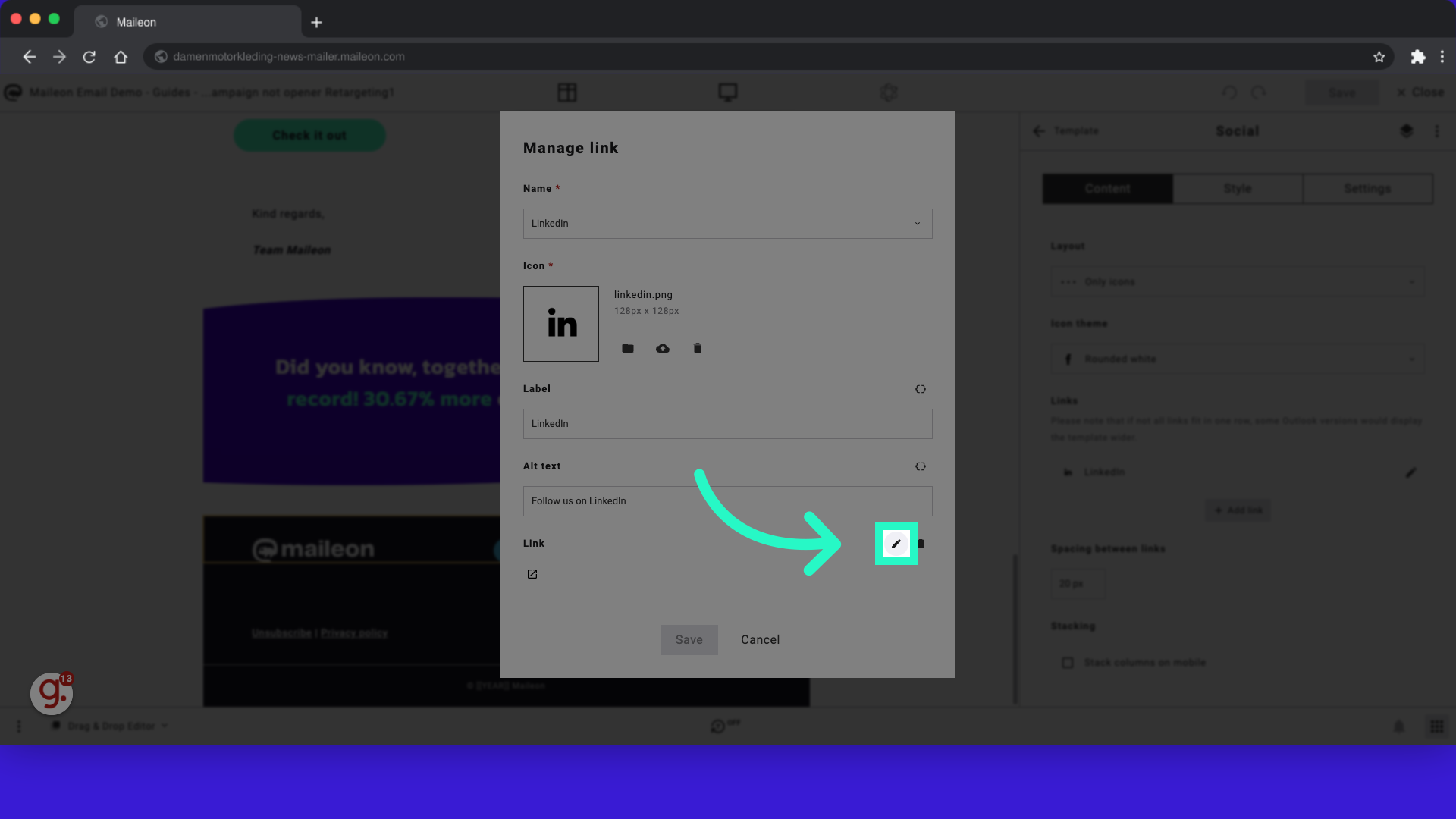Insert personalization in the Alt text field

[921, 466]
